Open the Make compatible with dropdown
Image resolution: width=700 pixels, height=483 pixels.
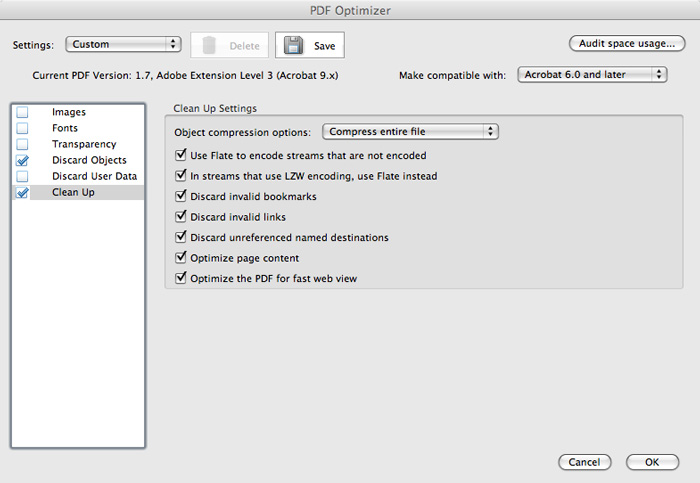(592, 75)
